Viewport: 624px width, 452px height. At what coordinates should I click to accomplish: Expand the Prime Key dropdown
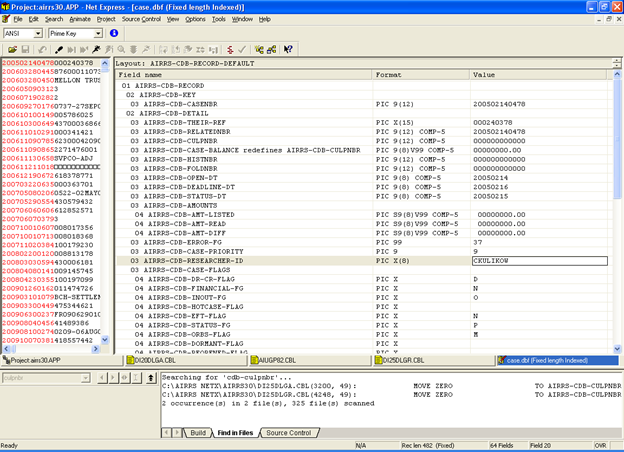tap(100, 33)
